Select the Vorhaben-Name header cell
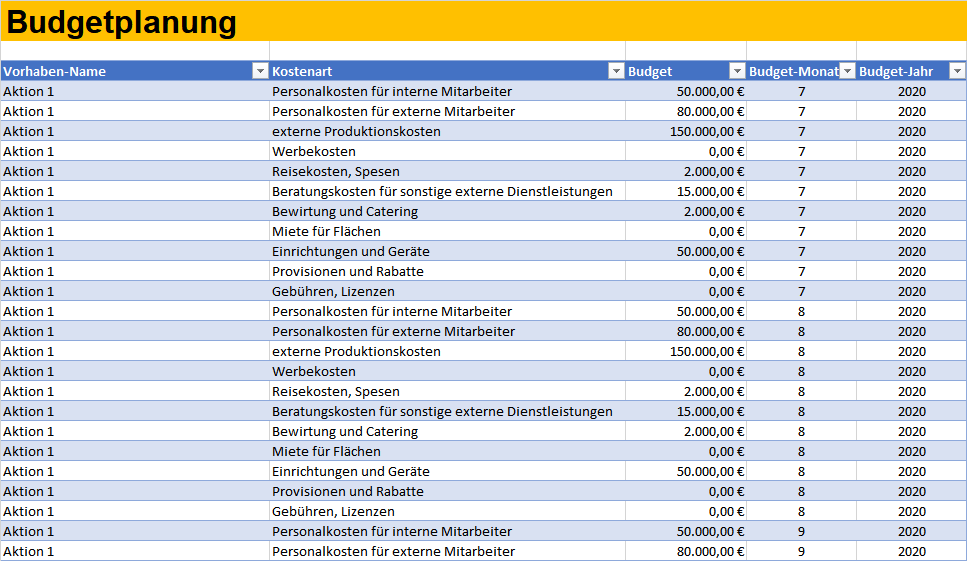This screenshot has width=967, height=561. click(x=135, y=72)
